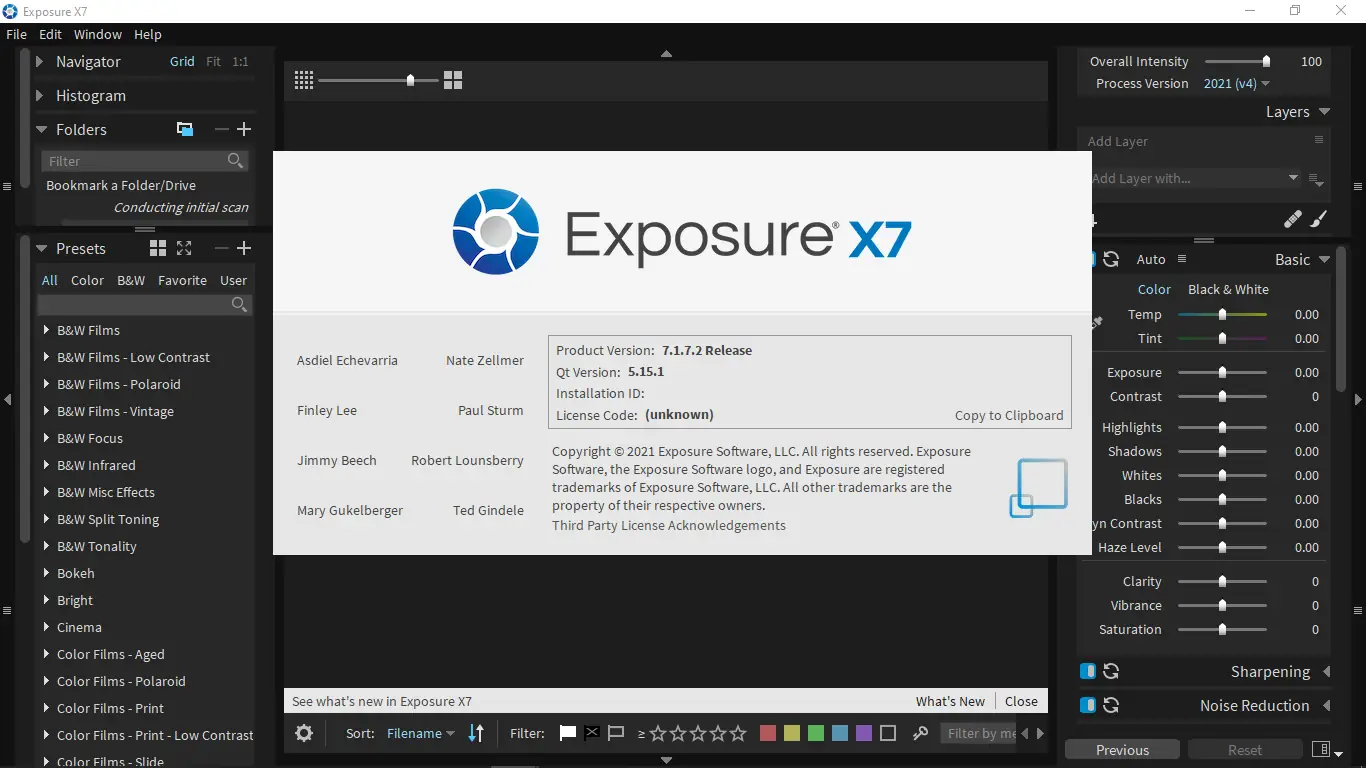Viewport: 1366px width, 768px height.
Task: Filter by red color label
Action: [x=768, y=733]
